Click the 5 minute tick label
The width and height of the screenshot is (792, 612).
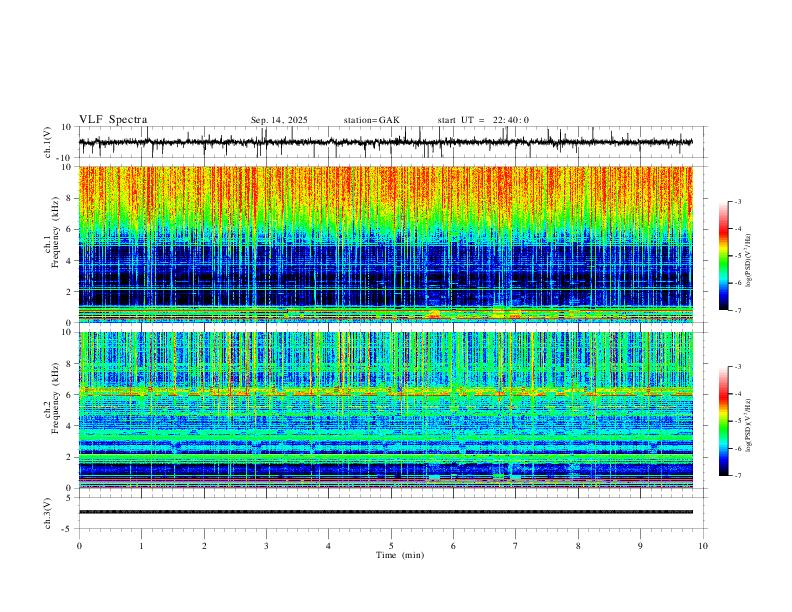coord(391,546)
